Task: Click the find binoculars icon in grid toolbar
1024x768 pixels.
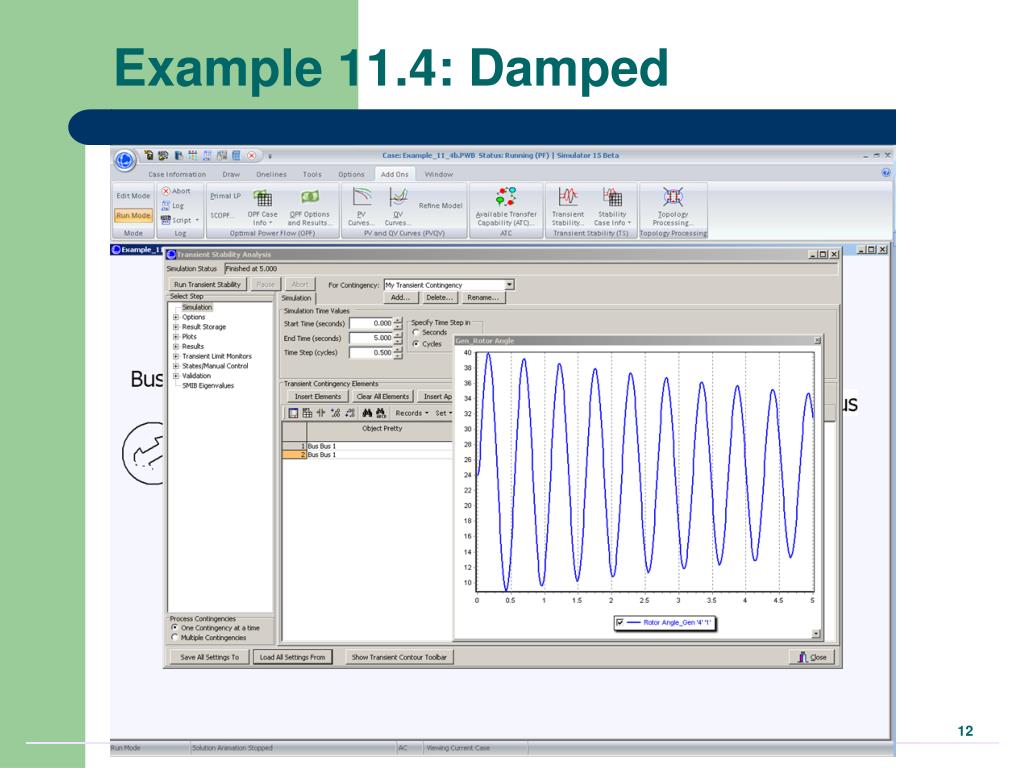Action: [x=367, y=413]
